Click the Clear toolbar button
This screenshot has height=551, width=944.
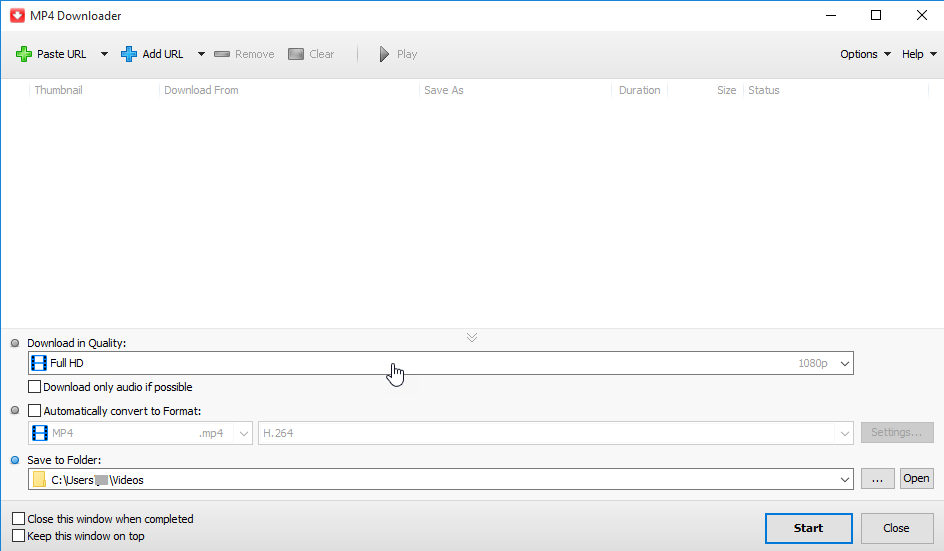click(x=311, y=54)
